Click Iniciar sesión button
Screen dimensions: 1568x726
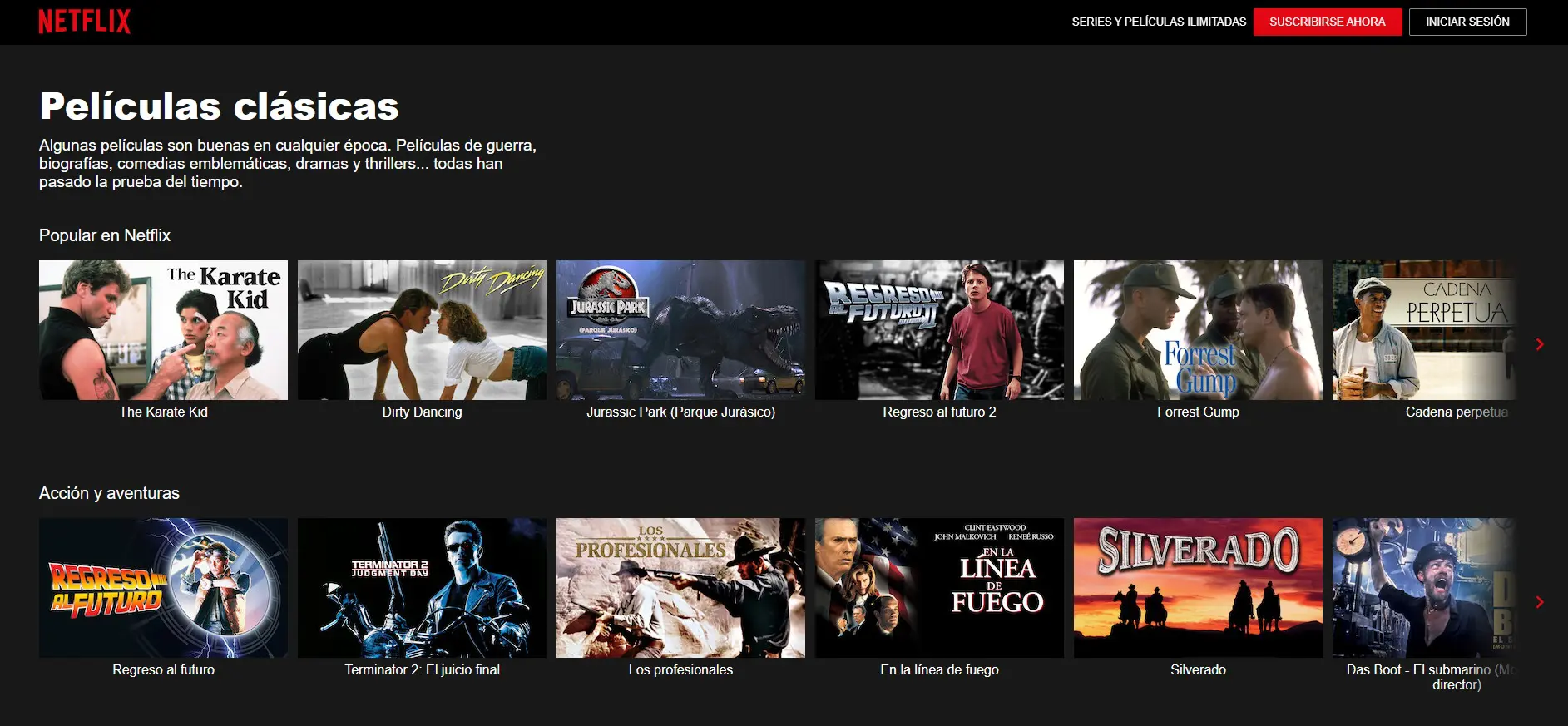pos(1468,22)
